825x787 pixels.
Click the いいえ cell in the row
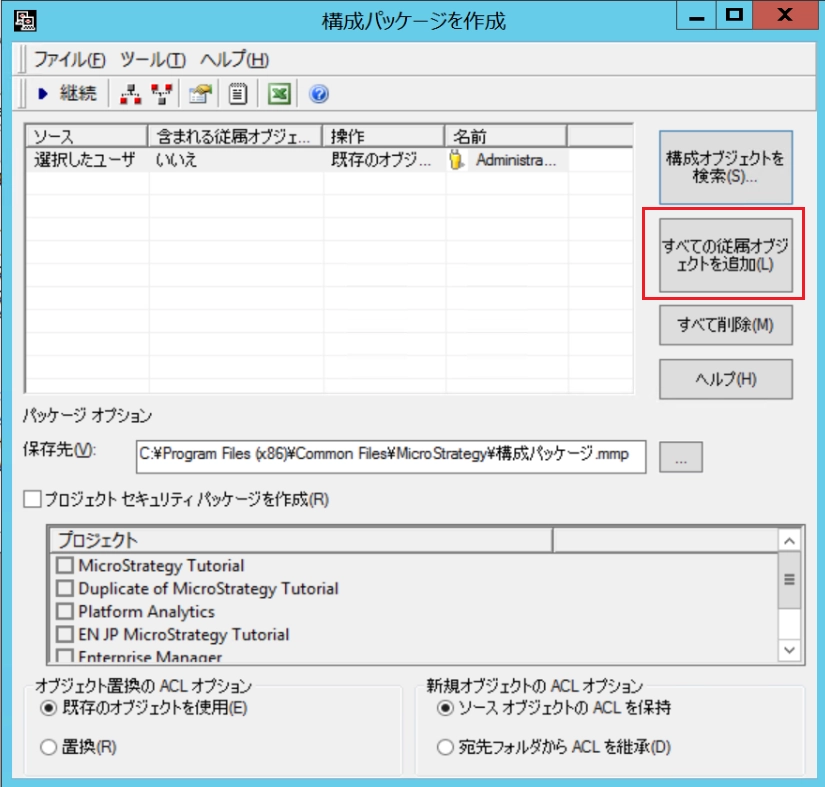click(x=236, y=160)
